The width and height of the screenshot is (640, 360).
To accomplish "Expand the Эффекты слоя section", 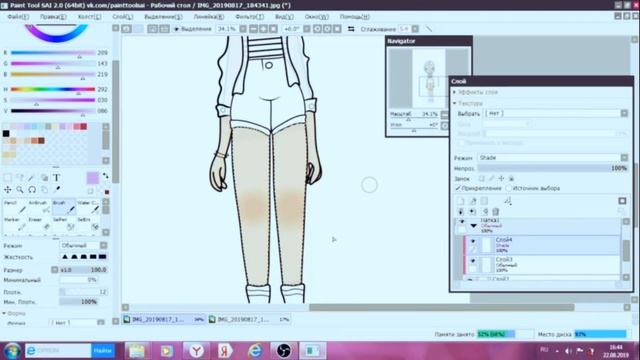I will coord(476,92).
